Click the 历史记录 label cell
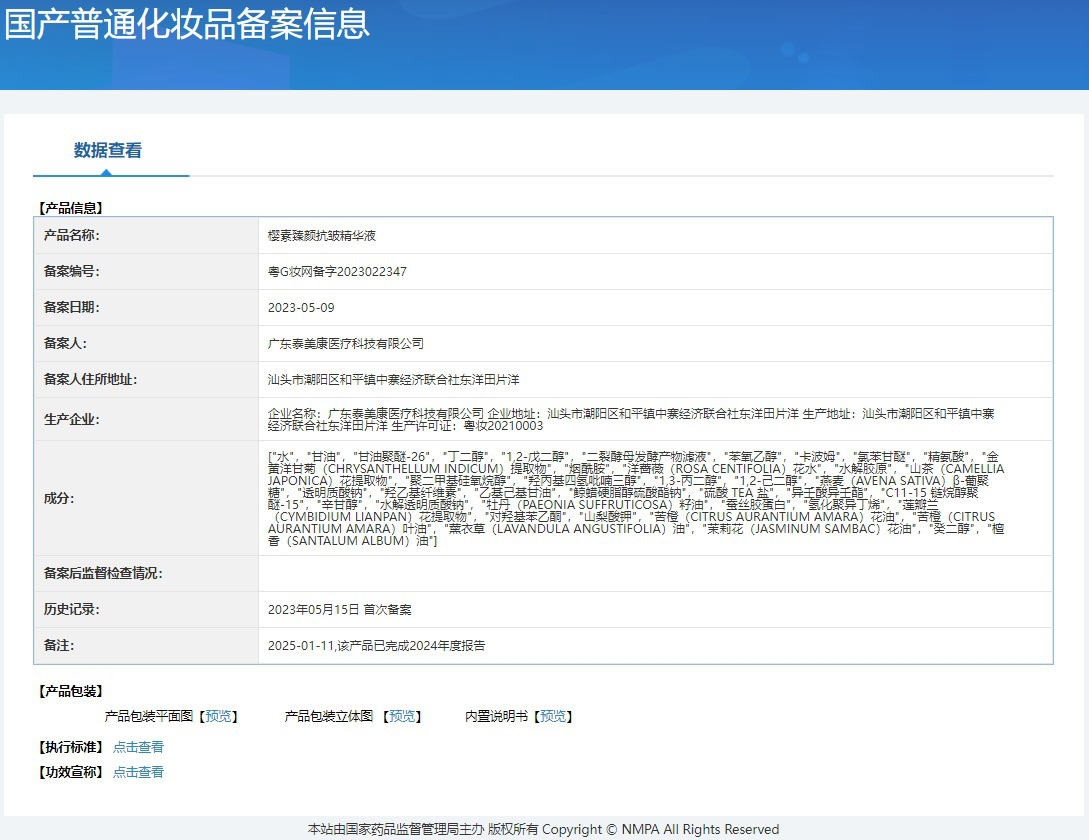Viewport: 1089px width, 840px height. pos(147,609)
